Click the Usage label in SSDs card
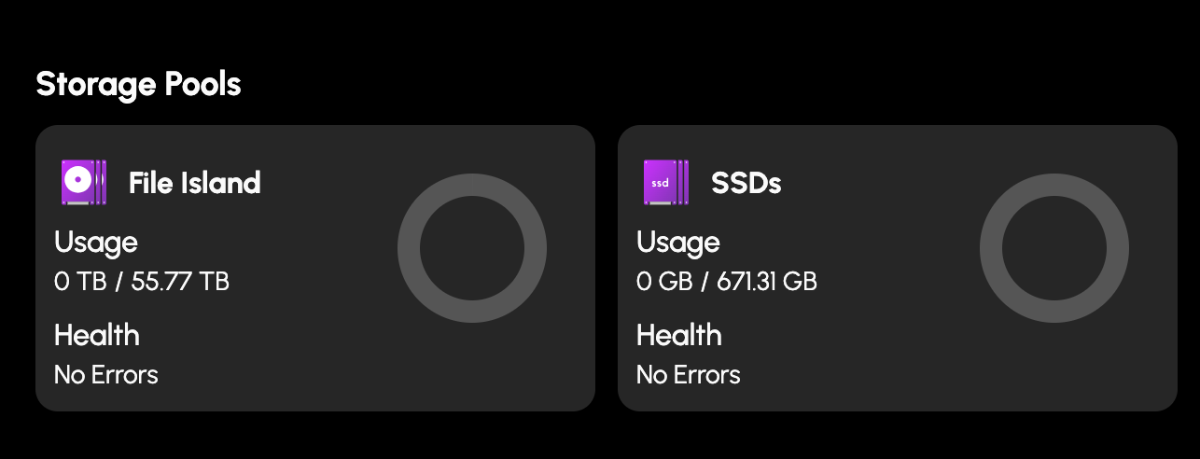This screenshot has height=459, width=1200. pyautogui.click(x=678, y=243)
